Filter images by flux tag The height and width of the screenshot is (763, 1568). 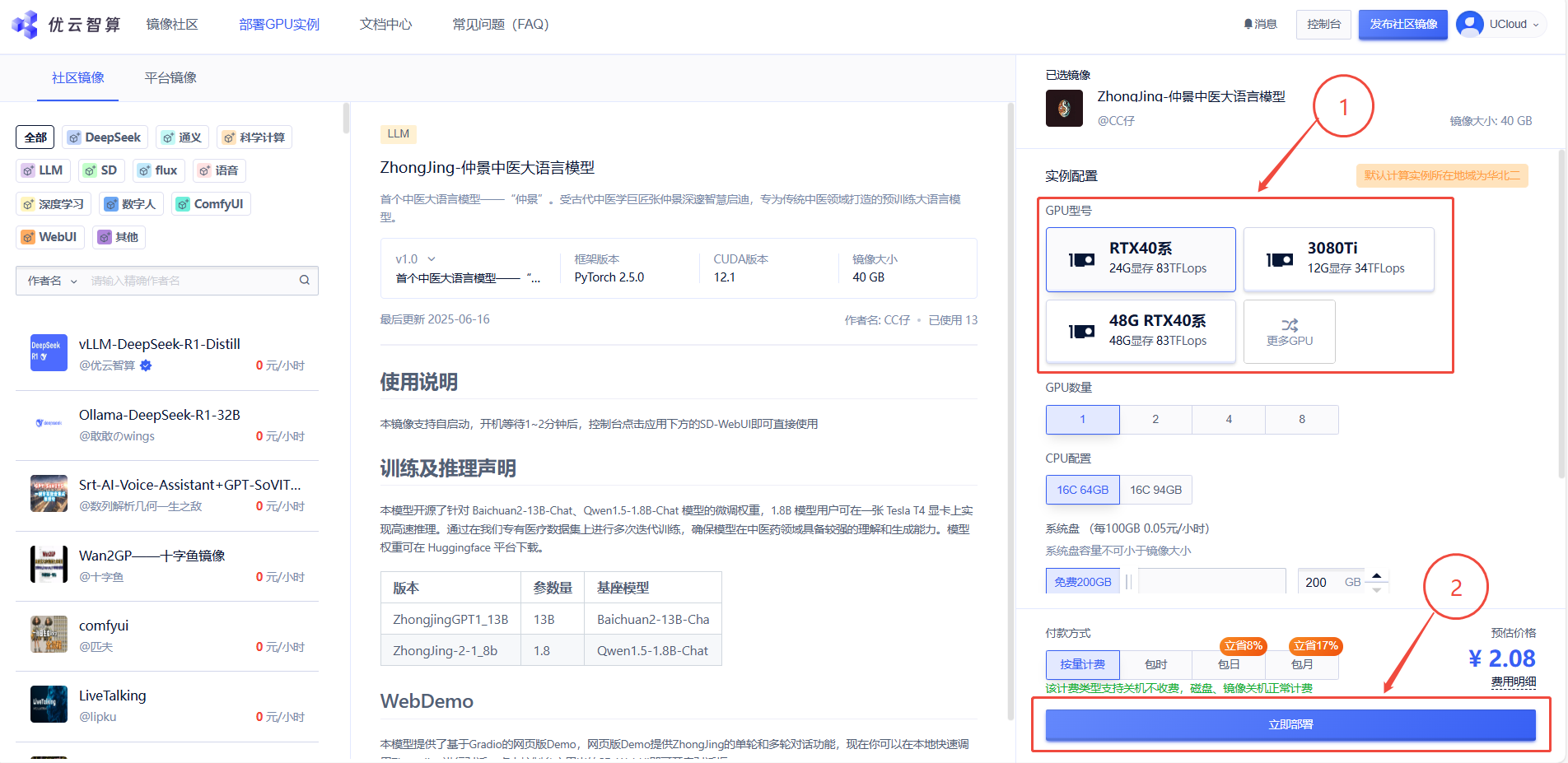tap(158, 170)
